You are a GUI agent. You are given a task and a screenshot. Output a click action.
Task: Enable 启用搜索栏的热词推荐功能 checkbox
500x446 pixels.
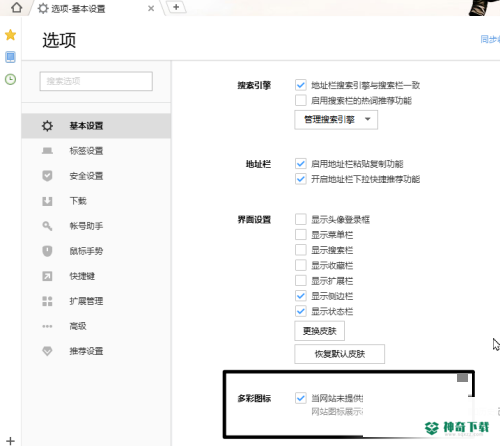(x=301, y=100)
